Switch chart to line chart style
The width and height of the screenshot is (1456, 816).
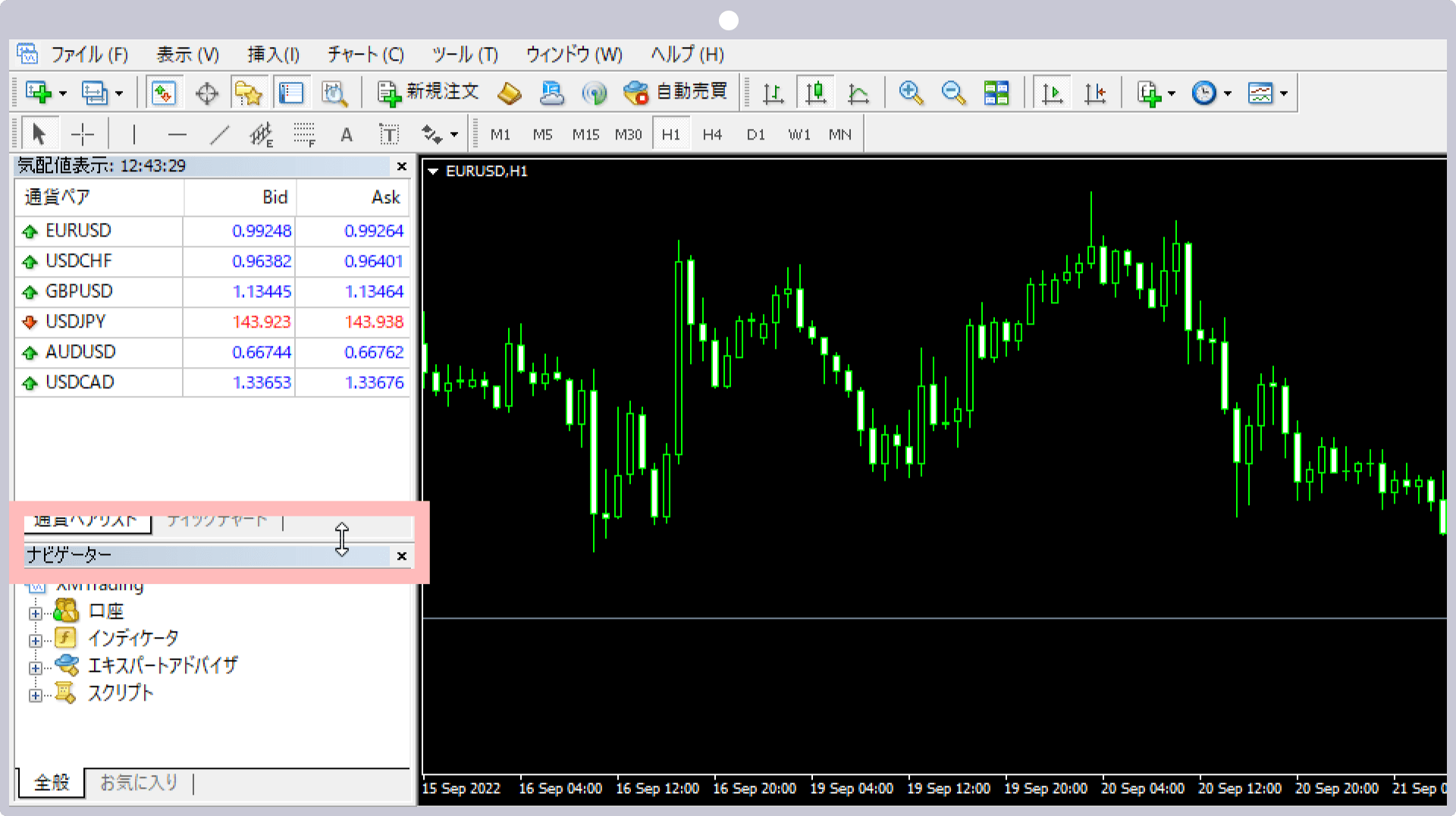click(x=858, y=93)
